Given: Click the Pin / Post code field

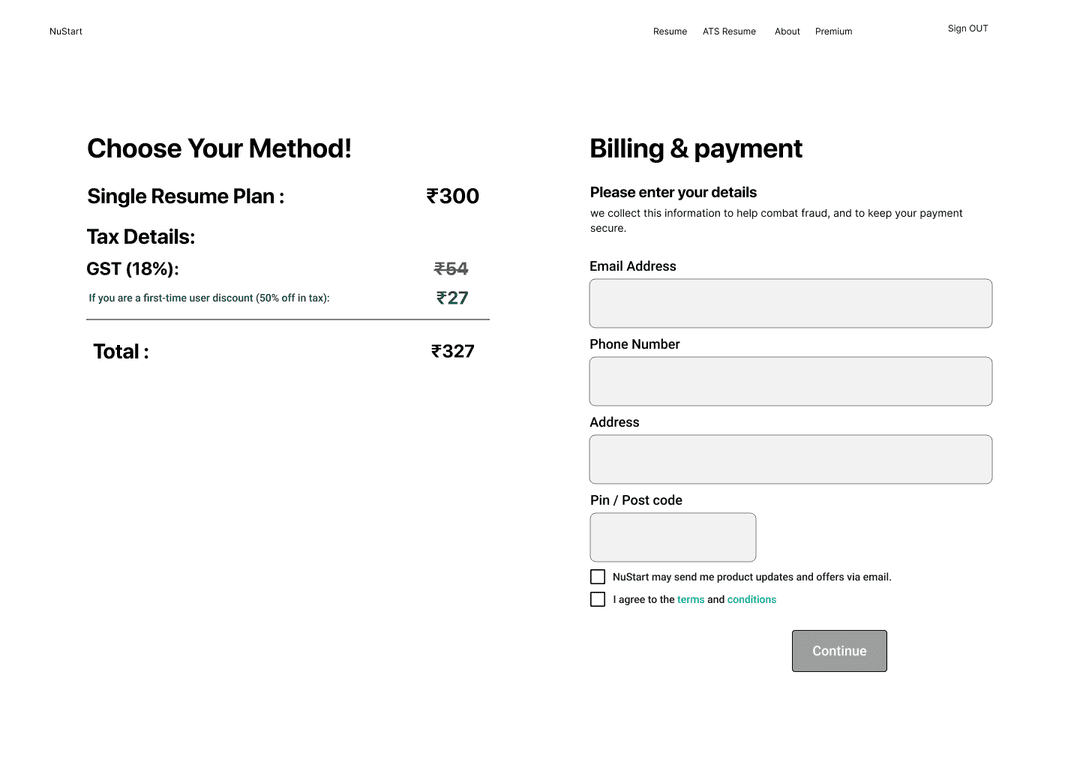Looking at the screenshot, I should click(x=673, y=537).
